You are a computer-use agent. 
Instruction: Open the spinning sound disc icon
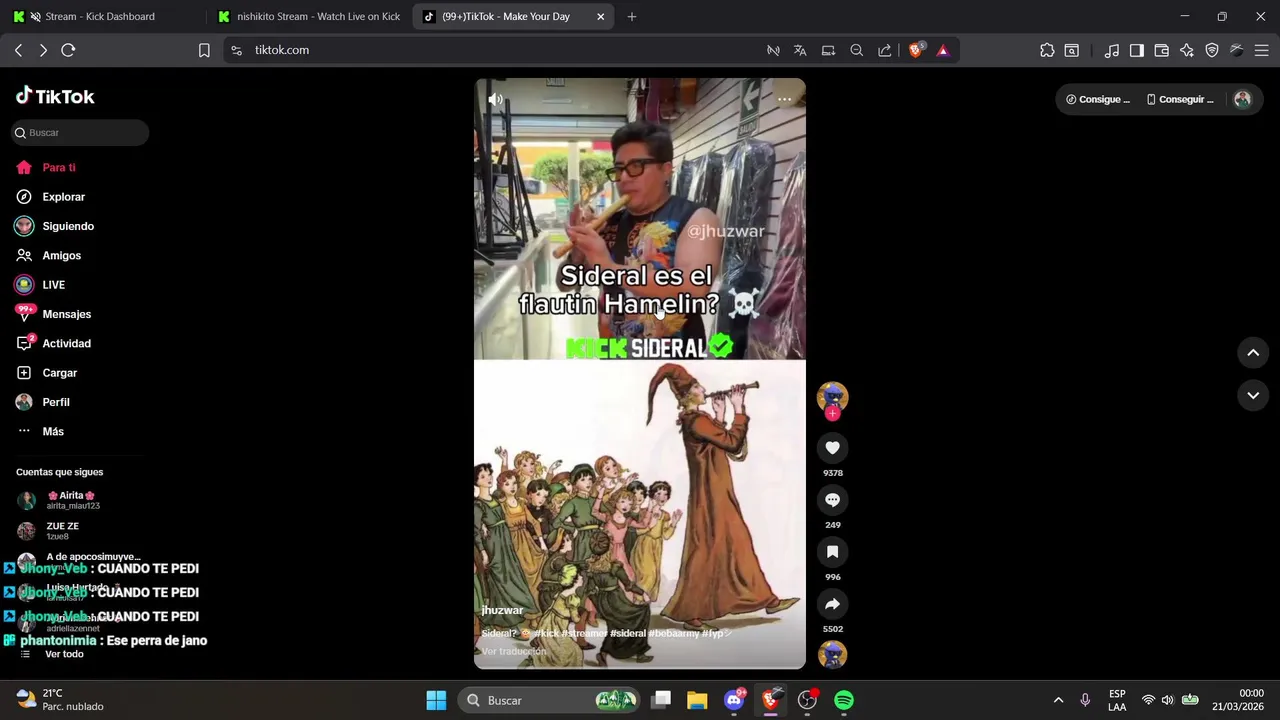[832, 655]
